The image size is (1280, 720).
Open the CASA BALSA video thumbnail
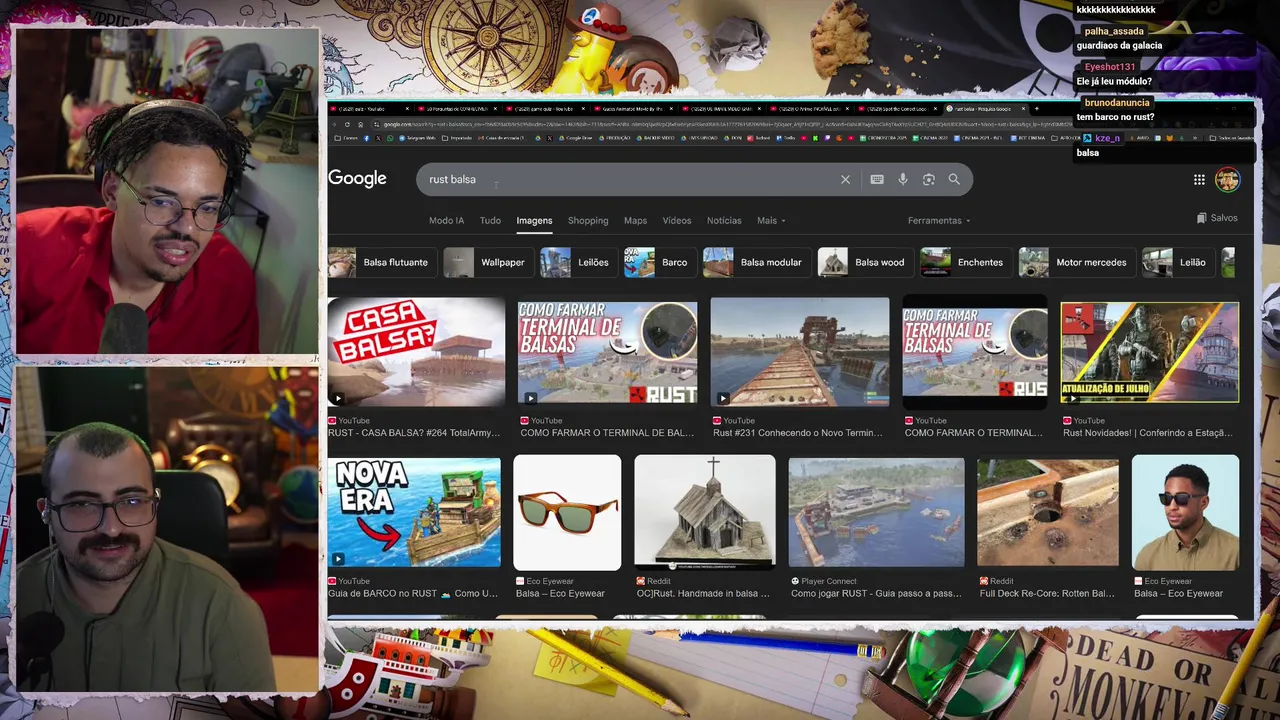pyautogui.click(x=417, y=352)
